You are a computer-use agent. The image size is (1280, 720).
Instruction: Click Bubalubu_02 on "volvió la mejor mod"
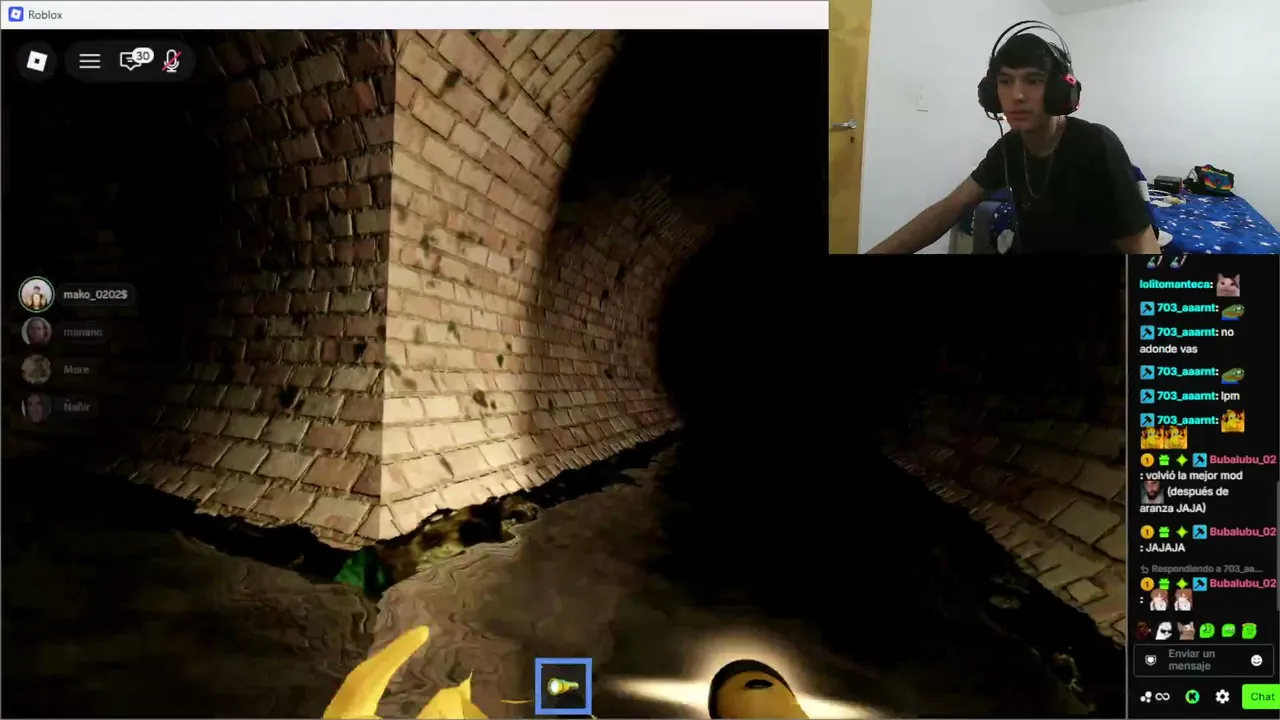coord(1243,460)
